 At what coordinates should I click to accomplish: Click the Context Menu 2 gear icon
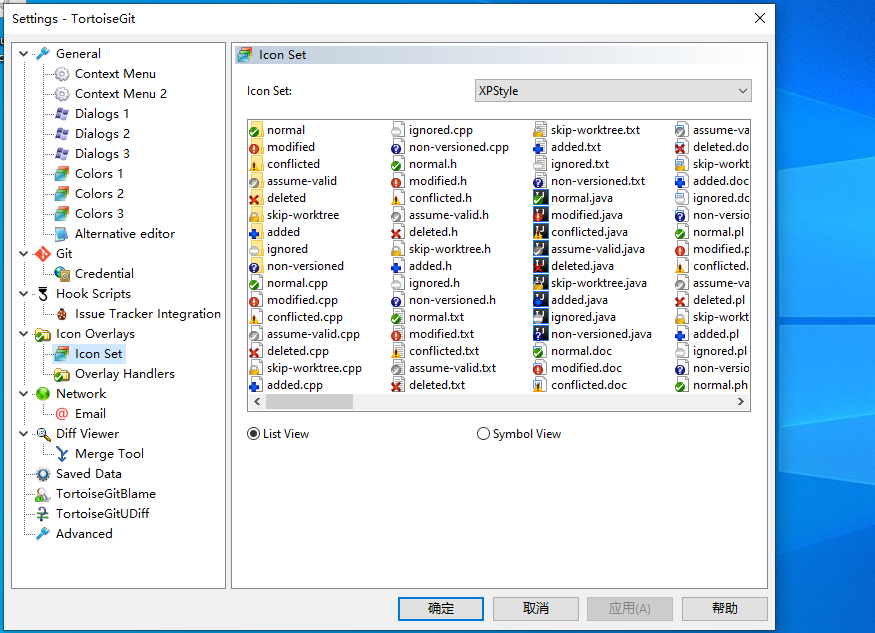pos(62,94)
